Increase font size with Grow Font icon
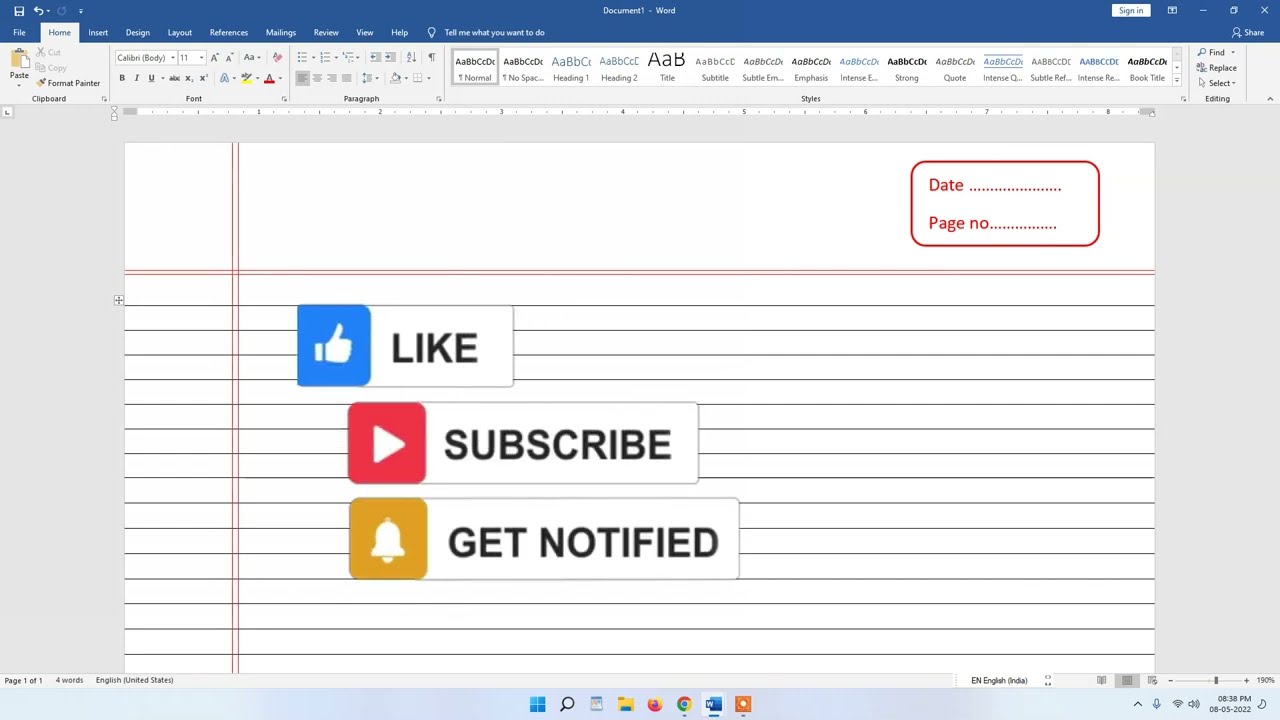The width and height of the screenshot is (1280, 720). pos(214,58)
